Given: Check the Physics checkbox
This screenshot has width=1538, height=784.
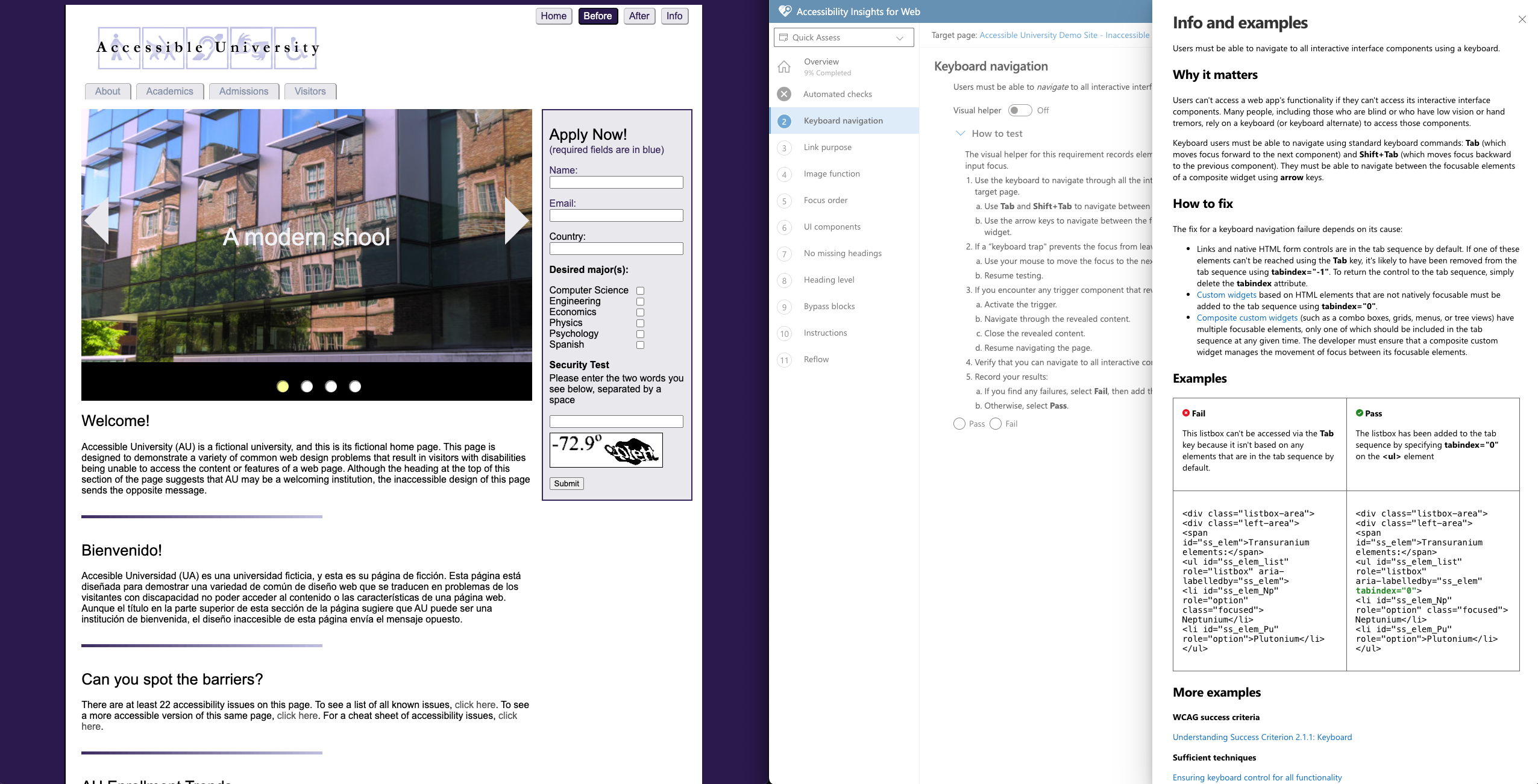Looking at the screenshot, I should tap(640, 324).
